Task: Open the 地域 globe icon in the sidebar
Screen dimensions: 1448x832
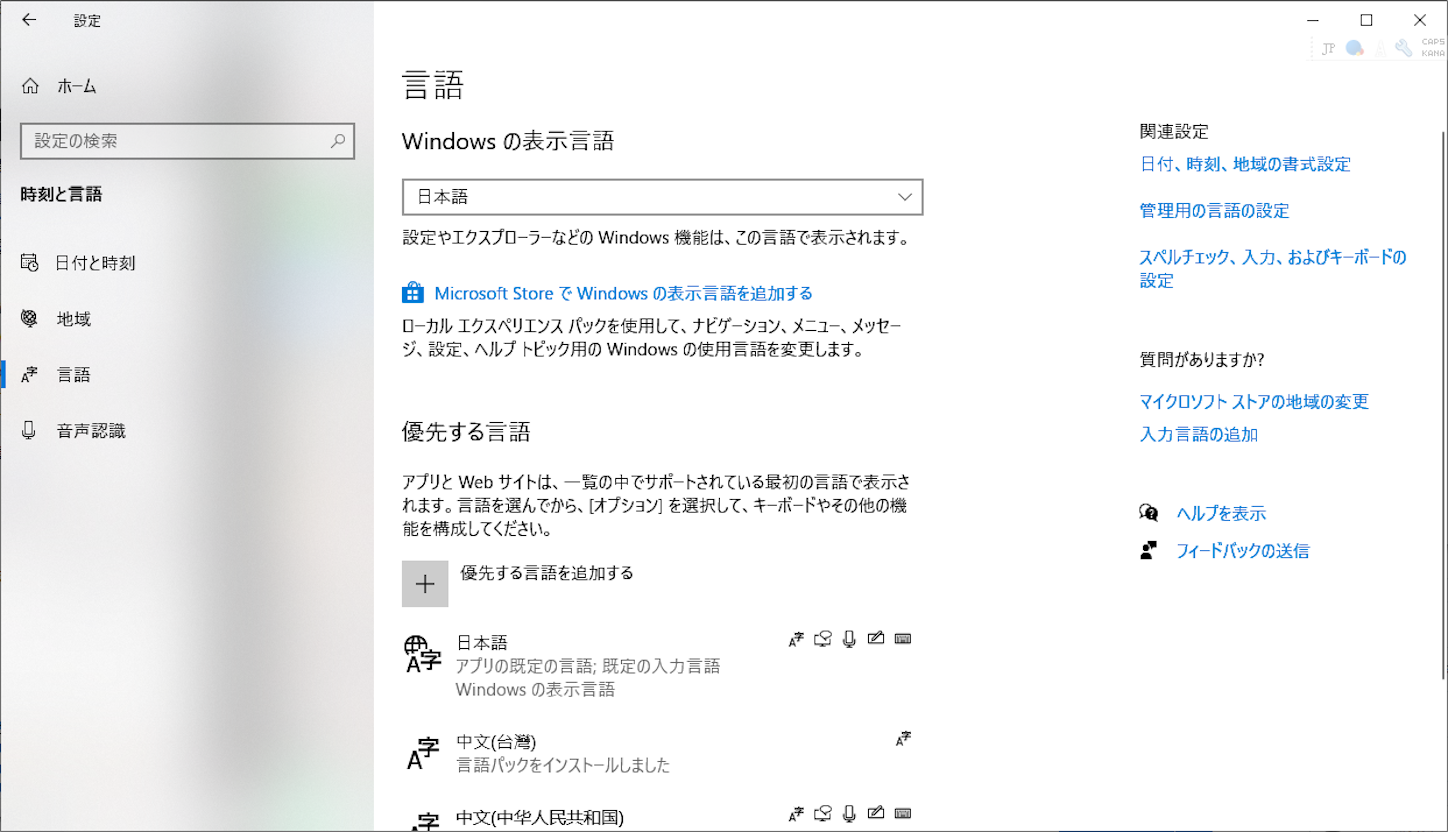Action: [x=30, y=319]
